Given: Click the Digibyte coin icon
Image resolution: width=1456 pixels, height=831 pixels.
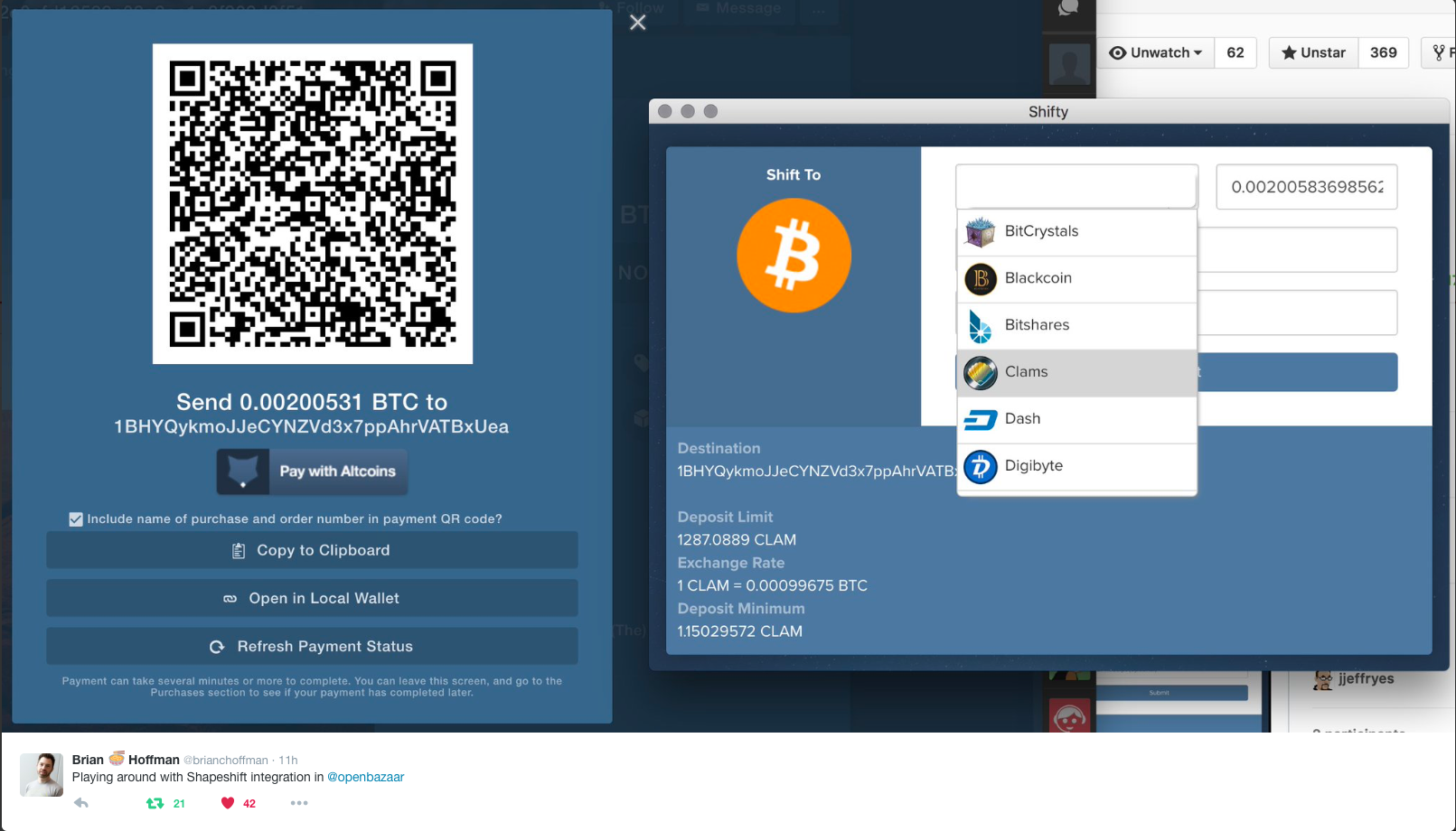Looking at the screenshot, I should [x=981, y=467].
